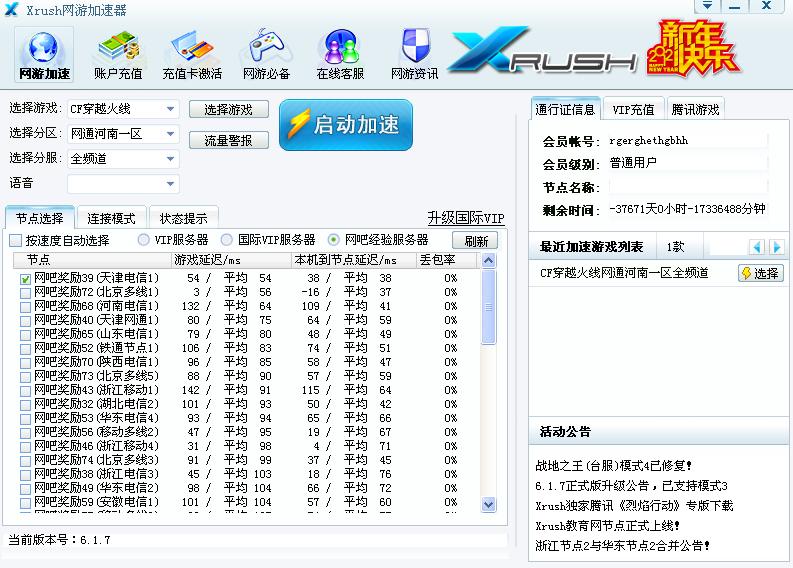Check node 网吧奖励40 (天津网通1)

pos(25,321)
